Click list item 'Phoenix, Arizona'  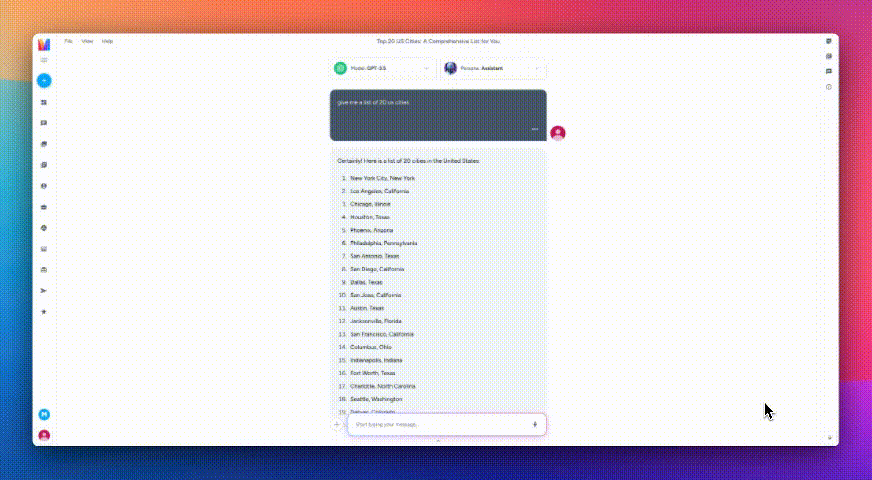pyautogui.click(x=371, y=230)
